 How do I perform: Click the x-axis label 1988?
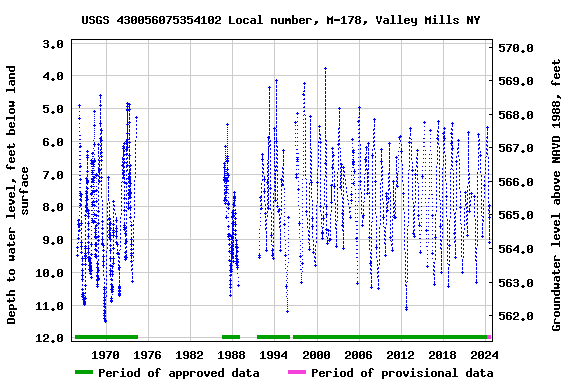pyautogui.click(x=231, y=355)
